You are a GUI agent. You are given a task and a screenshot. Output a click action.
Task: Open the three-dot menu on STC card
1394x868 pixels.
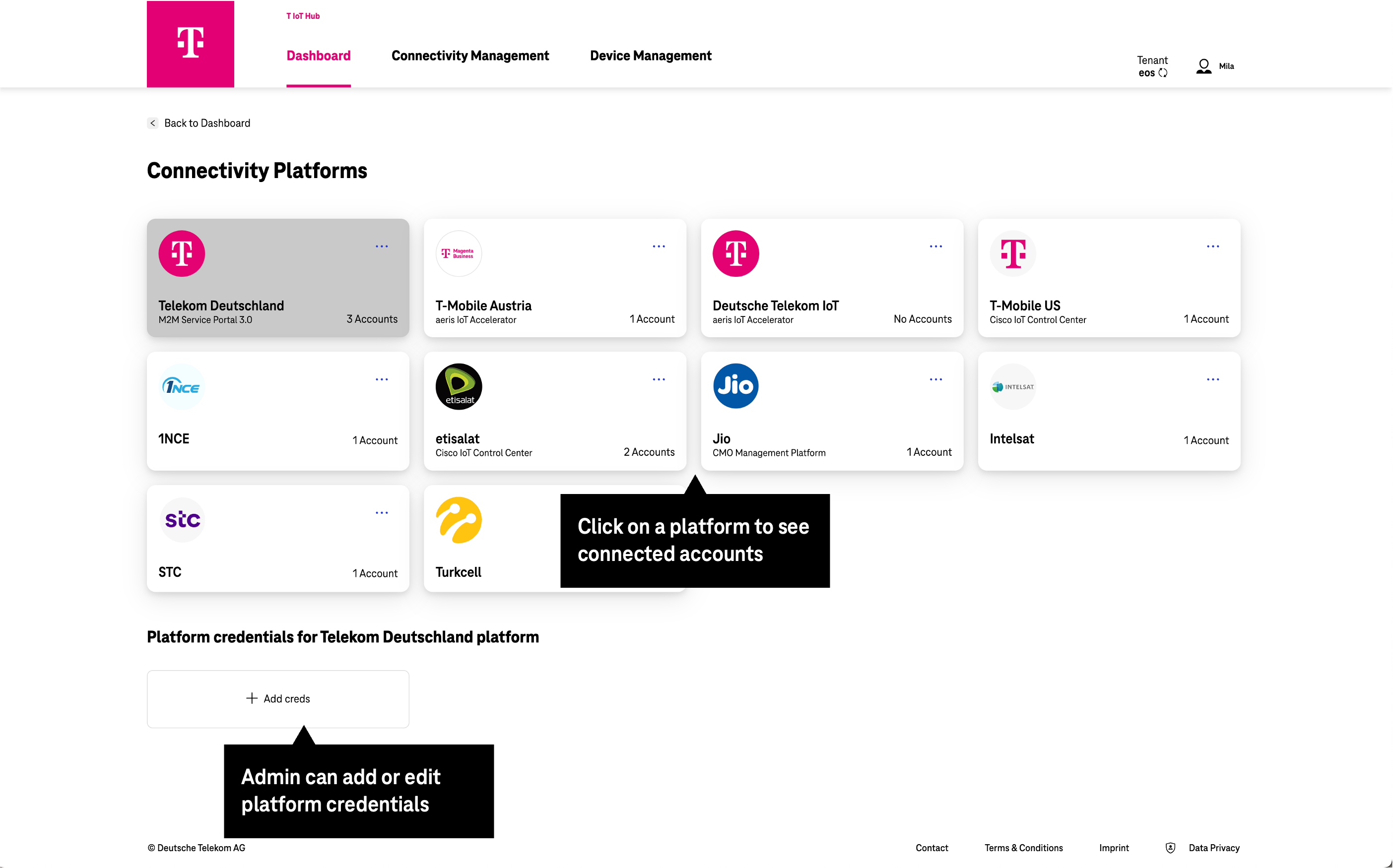click(x=382, y=513)
